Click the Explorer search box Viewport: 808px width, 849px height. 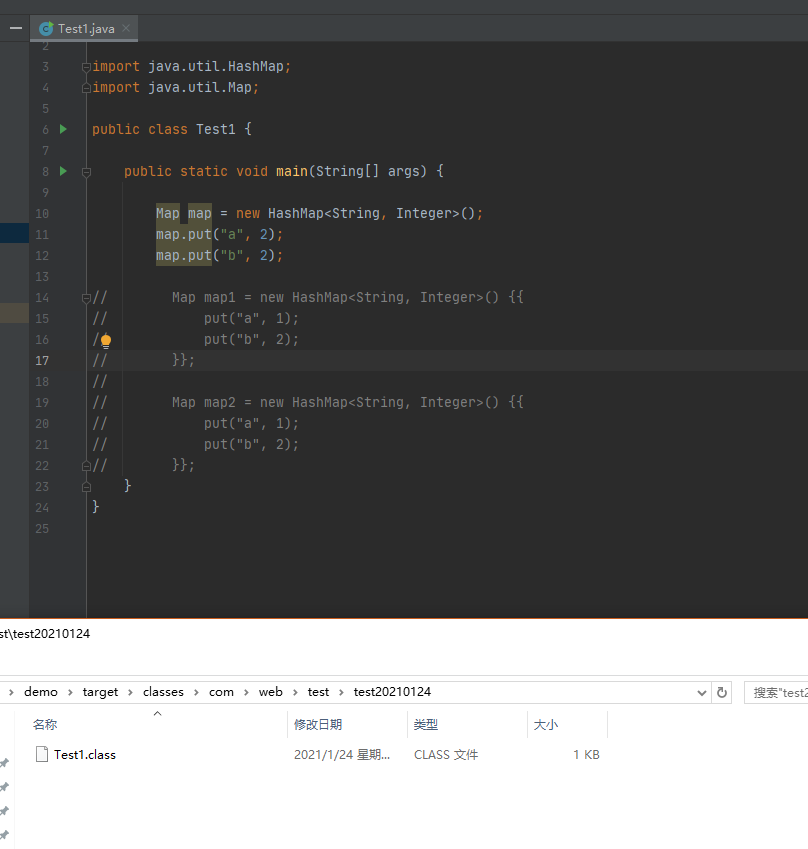point(777,693)
